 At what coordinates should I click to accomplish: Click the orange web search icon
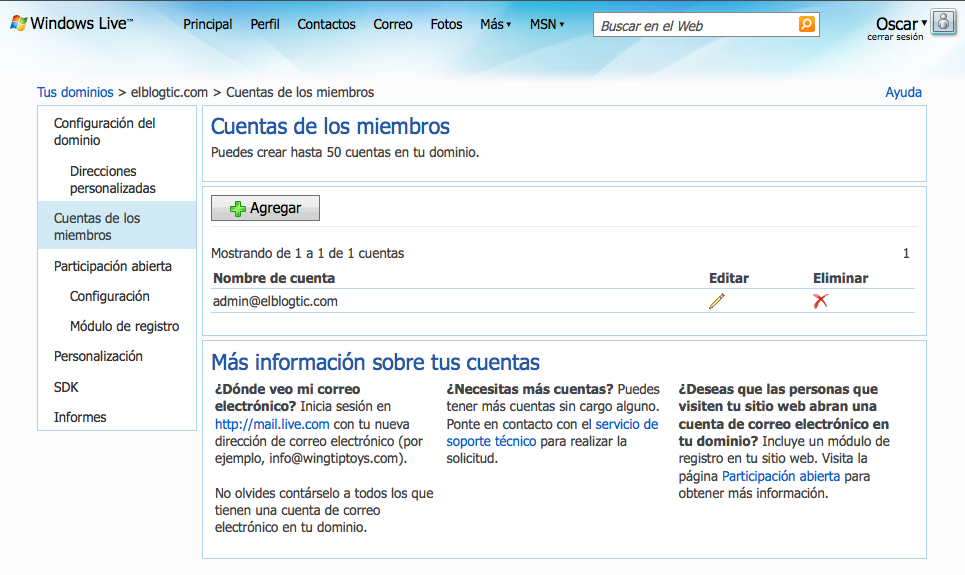pos(806,24)
